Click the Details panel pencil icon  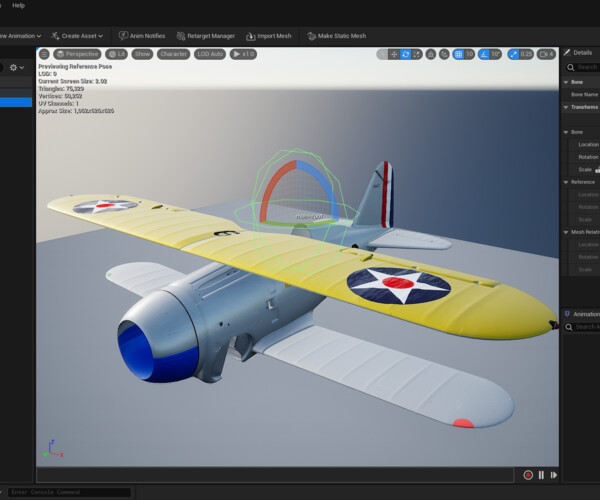click(x=567, y=52)
